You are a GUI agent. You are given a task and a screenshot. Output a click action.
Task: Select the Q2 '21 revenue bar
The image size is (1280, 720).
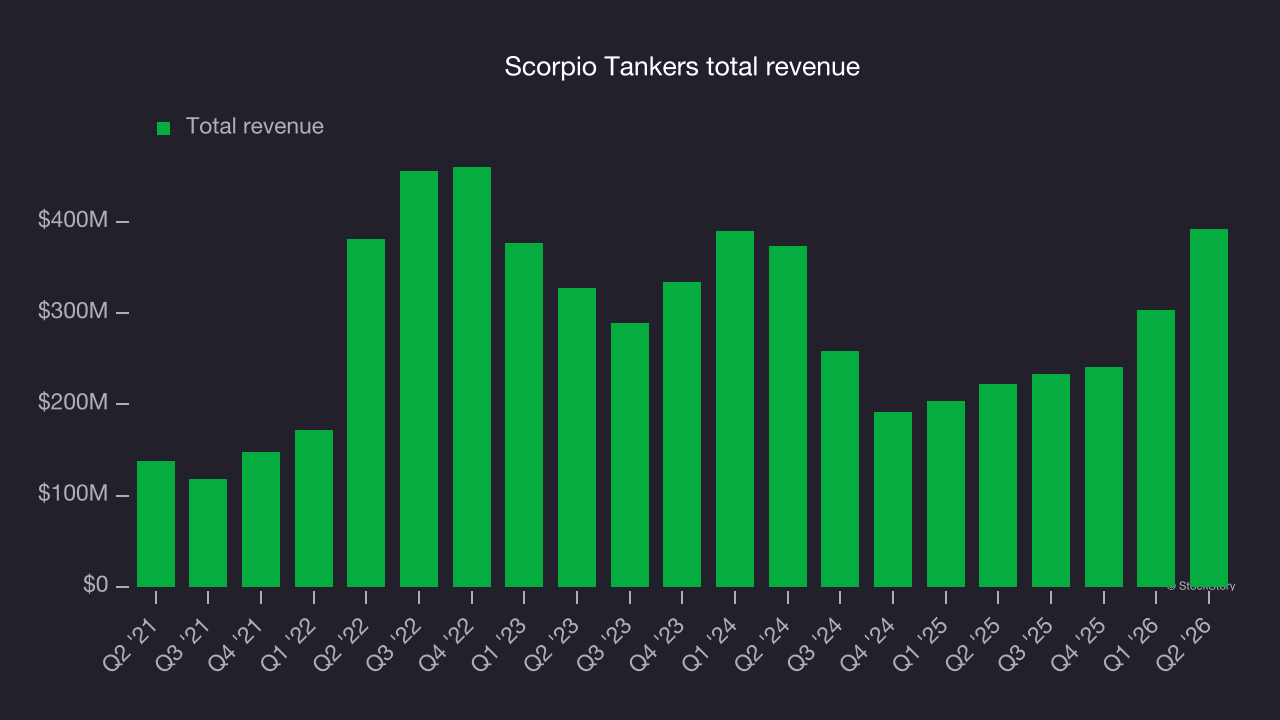[x=156, y=524]
